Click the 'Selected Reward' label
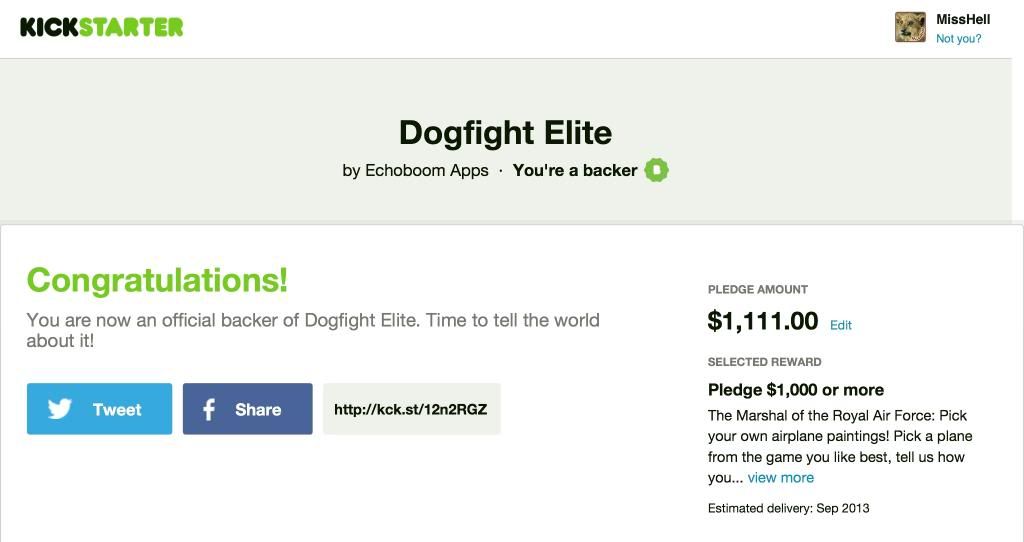 tap(764, 362)
